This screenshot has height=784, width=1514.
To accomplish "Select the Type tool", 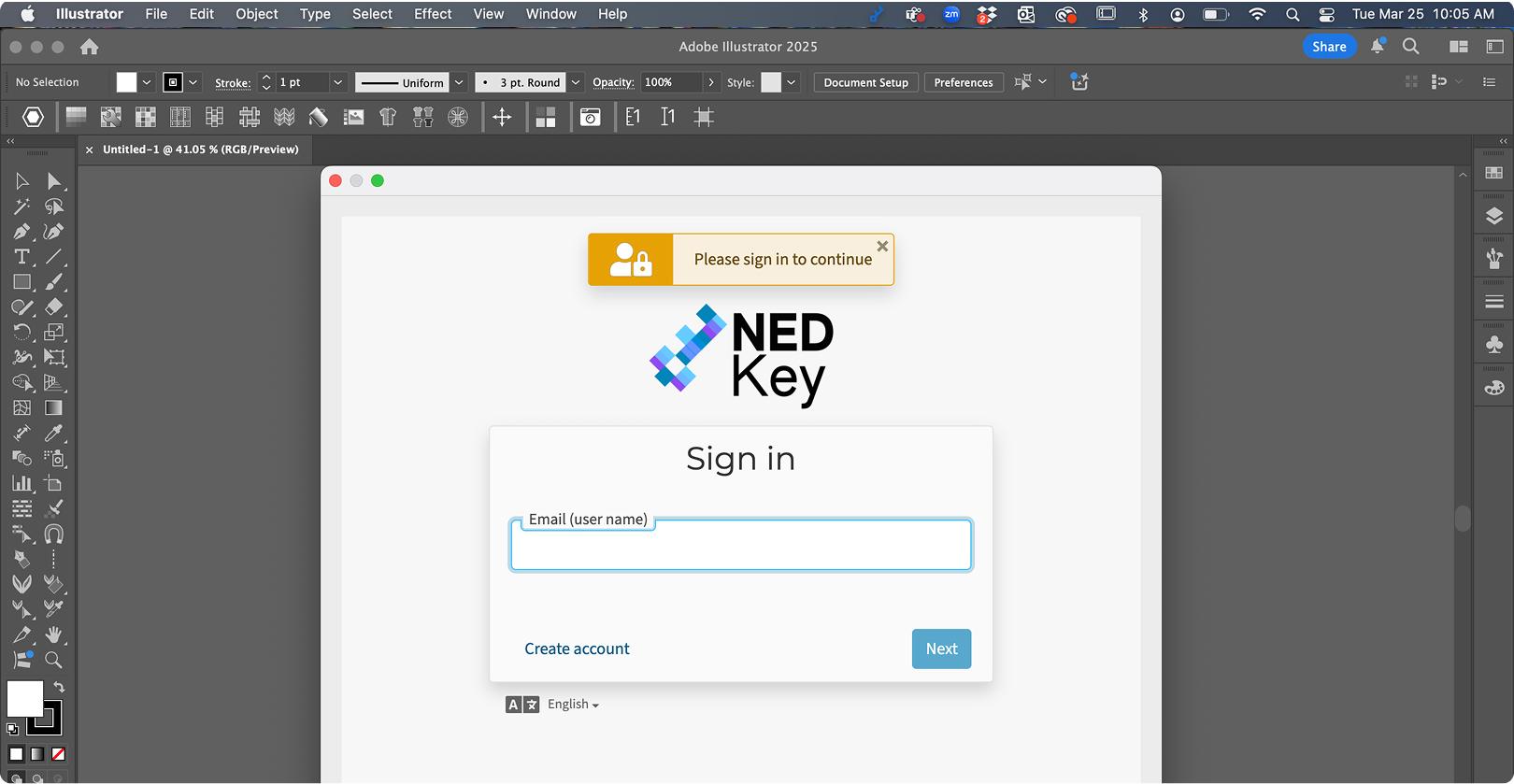I will click(21, 257).
